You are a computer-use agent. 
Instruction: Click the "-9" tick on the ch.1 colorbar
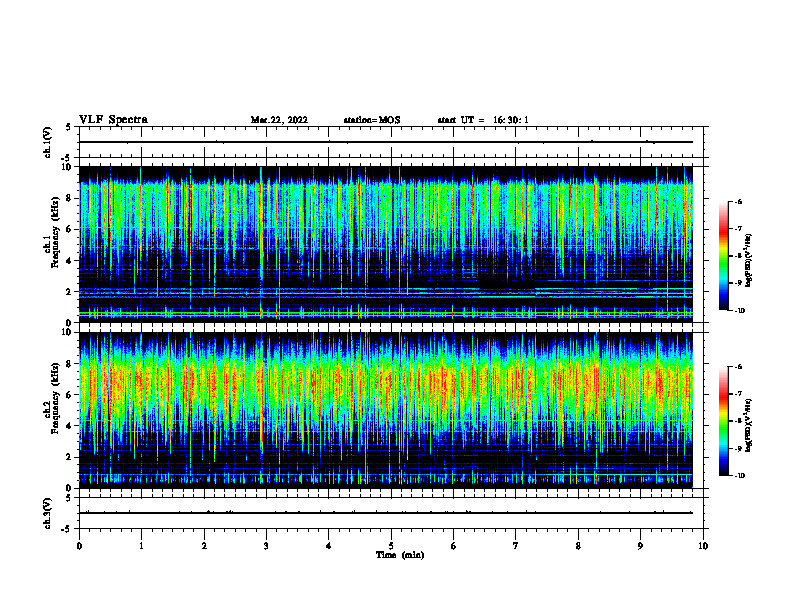737,283
